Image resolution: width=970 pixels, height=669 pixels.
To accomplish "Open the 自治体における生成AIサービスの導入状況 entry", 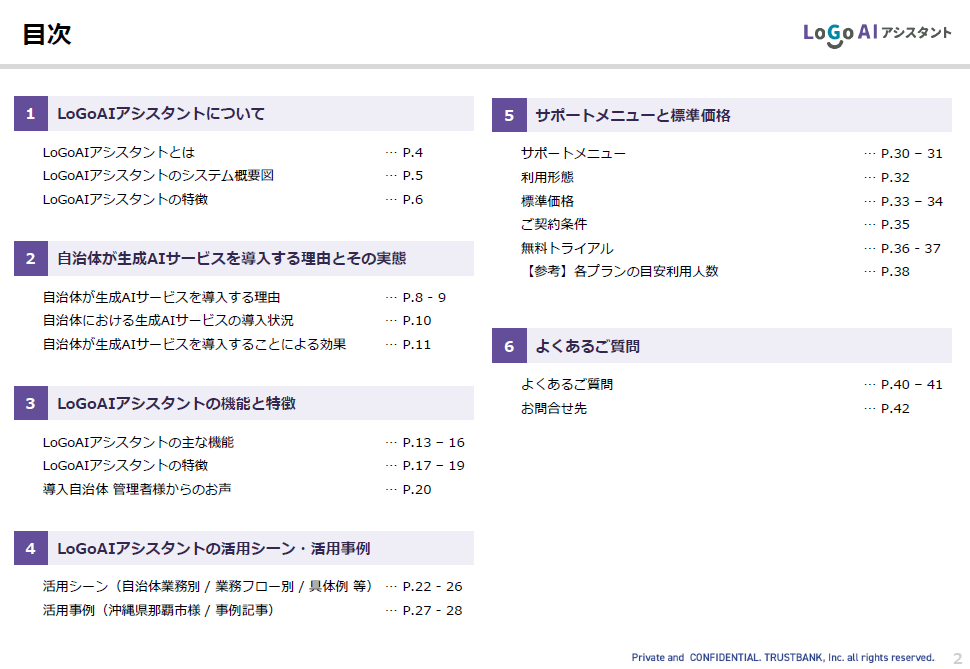I will pyautogui.click(x=168, y=321).
